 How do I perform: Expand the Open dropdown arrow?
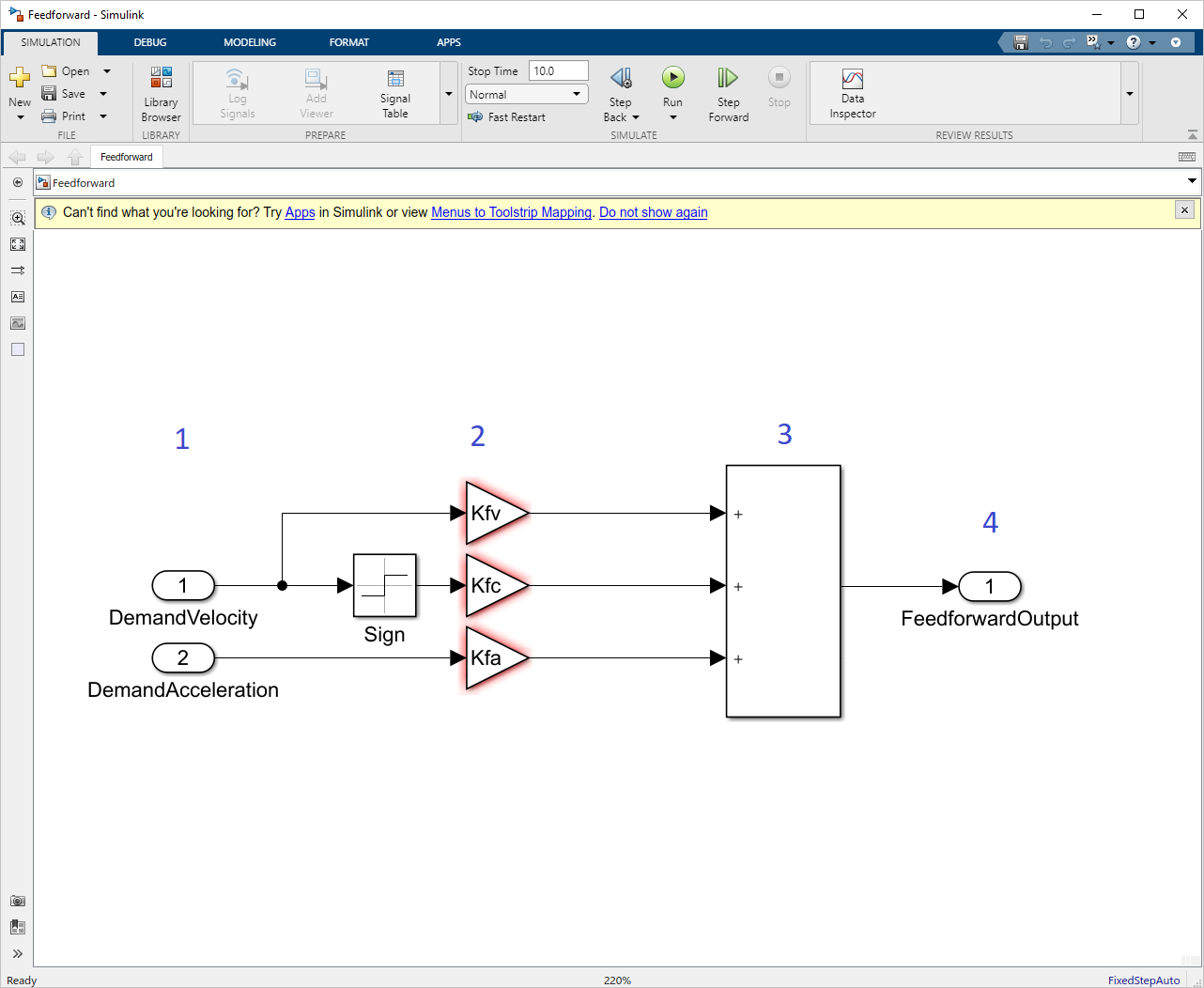click(x=107, y=71)
